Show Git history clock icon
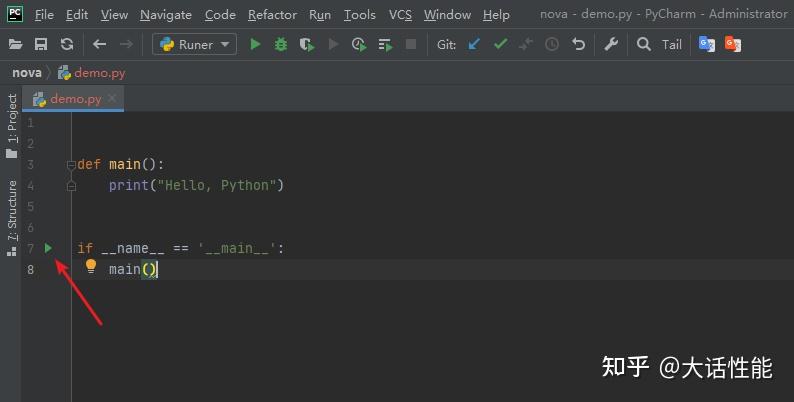794x402 pixels. 552,45
